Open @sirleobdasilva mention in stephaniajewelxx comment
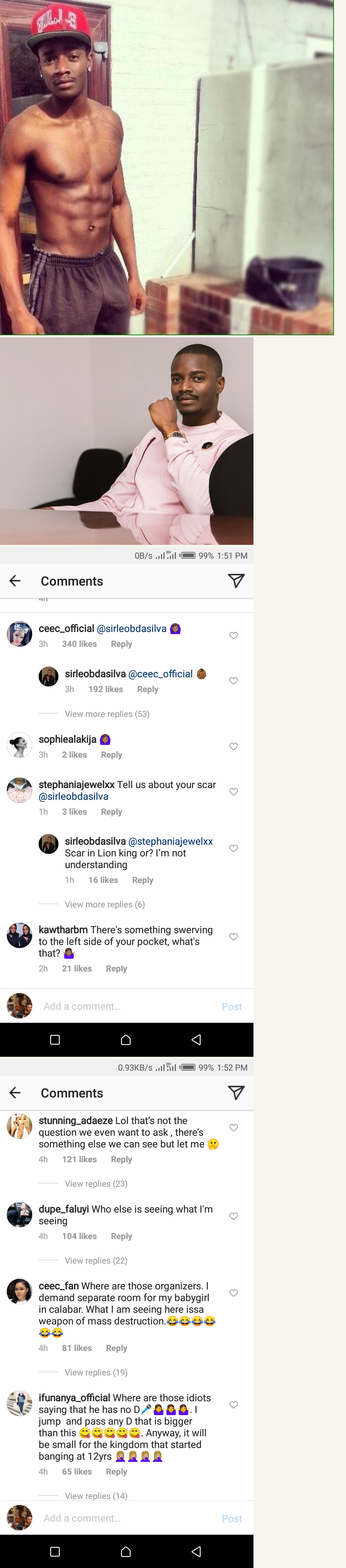346x1568 pixels. [x=74, y=796]
